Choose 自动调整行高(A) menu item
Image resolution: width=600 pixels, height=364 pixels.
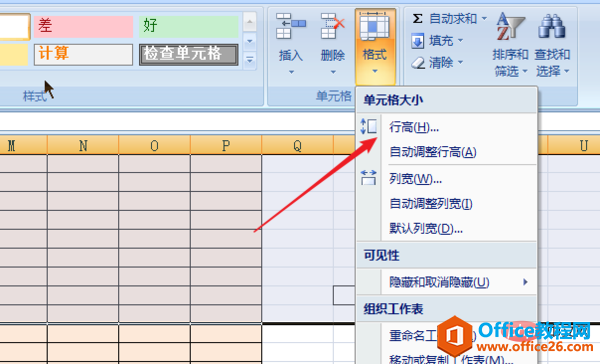[x=447, y=152]
